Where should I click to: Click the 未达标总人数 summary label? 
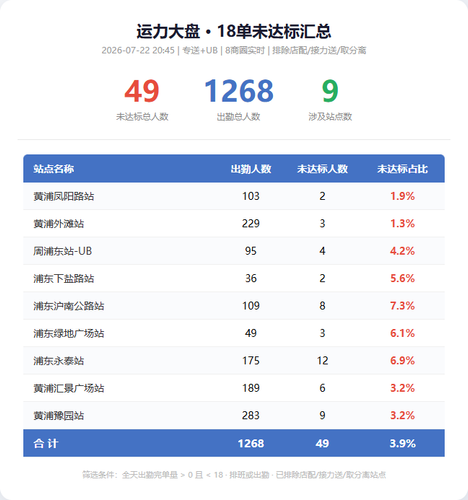click(x=142, y=117)
